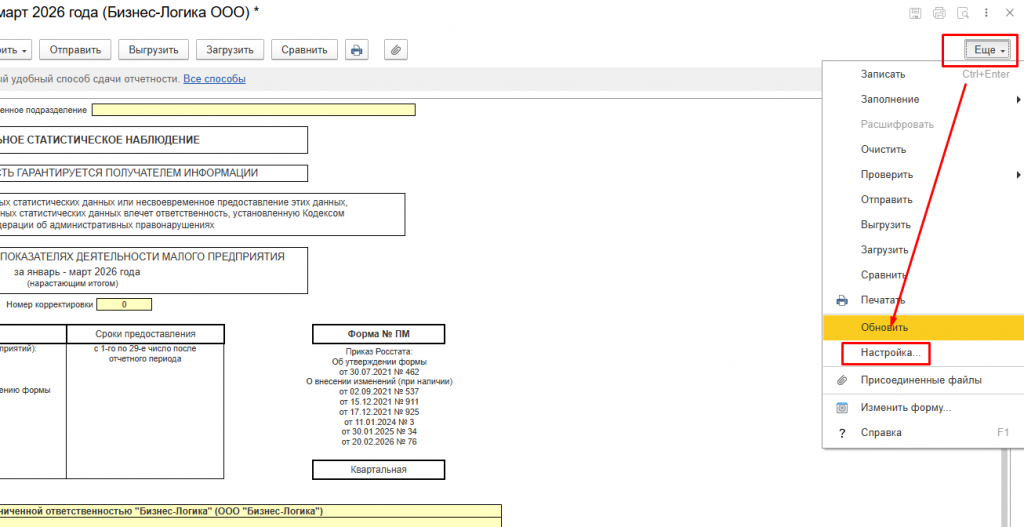The image size is (1024, 527).
Task: Open print preview via the magnifier page icon
Action: 963,13
